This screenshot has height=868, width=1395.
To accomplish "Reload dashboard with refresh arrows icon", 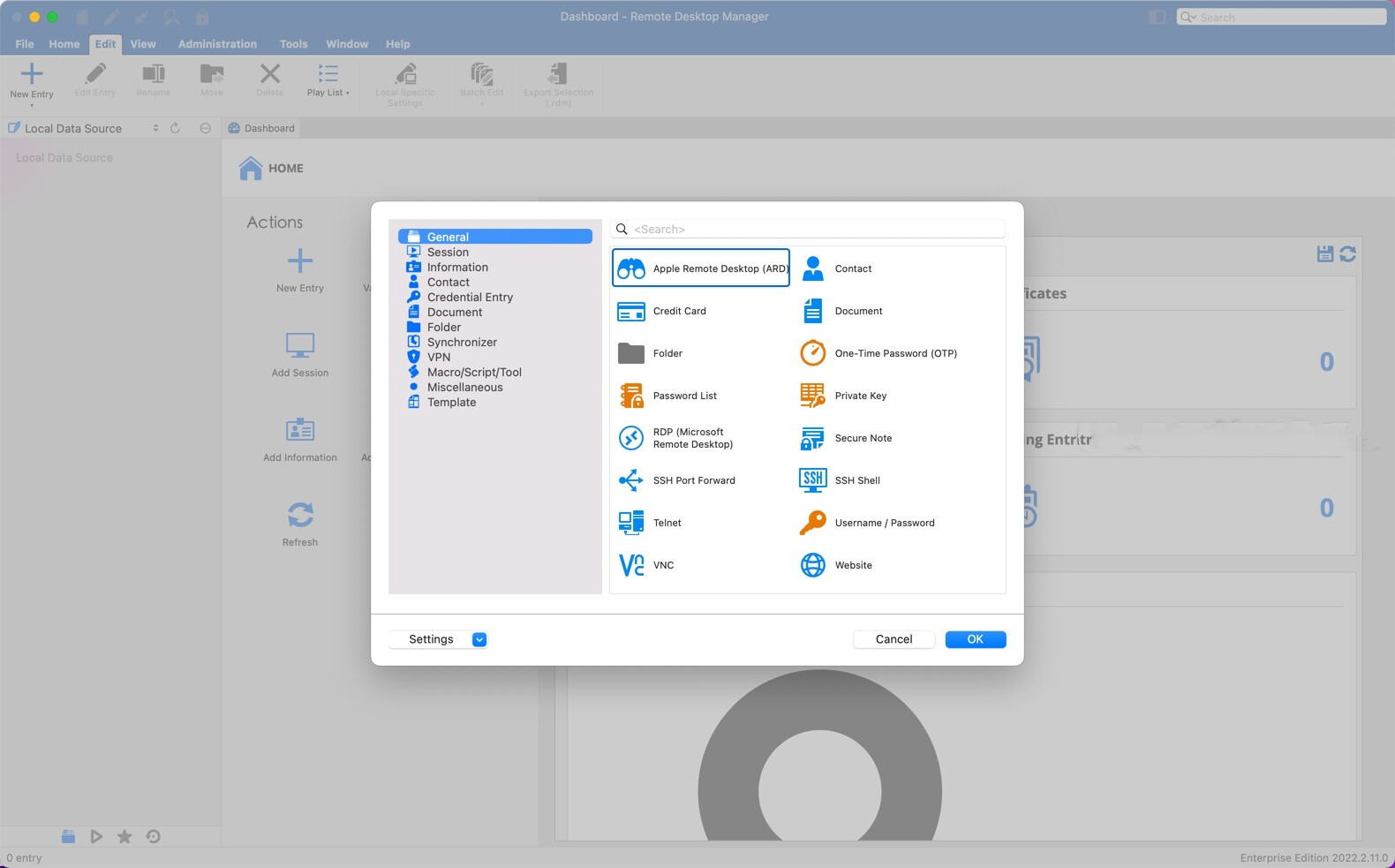I will [1347, 254].
